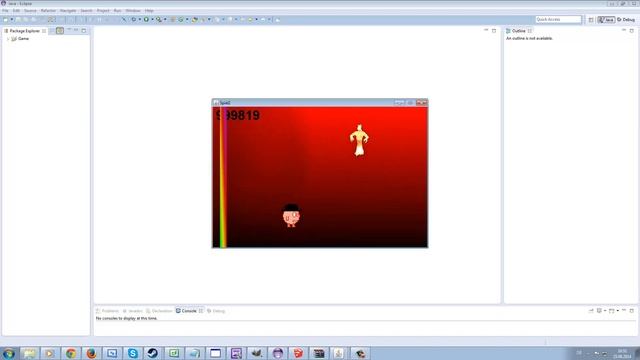Screen dimensions: 640x360
Task: Click the pig character in the game
Action: [x=291, y=216]
